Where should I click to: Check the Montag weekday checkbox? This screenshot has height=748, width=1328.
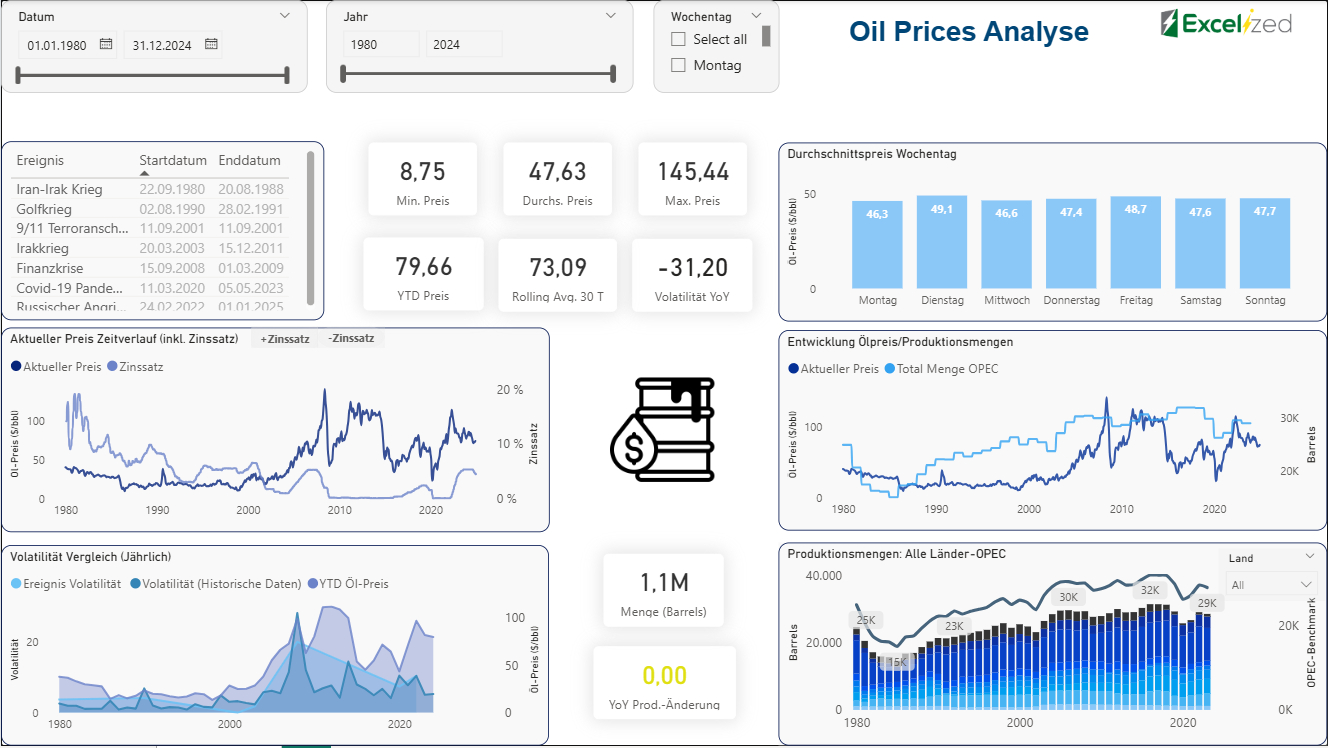[x=679, y=65]
